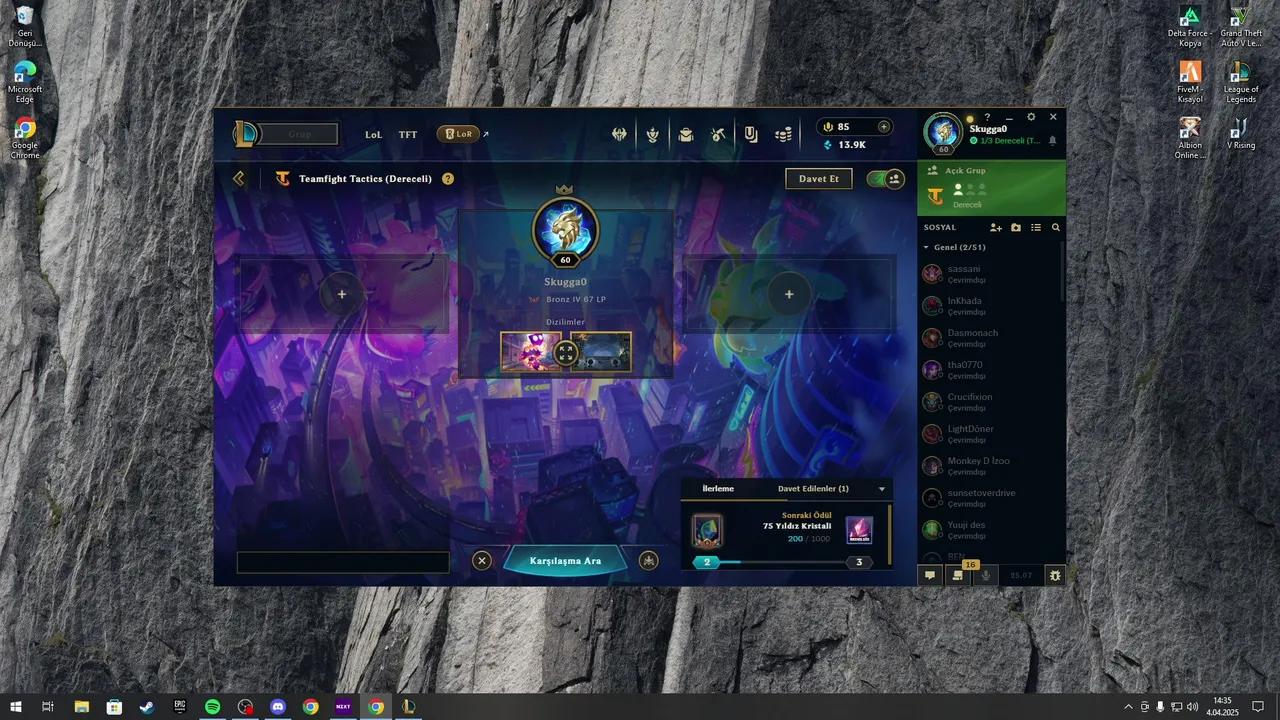The width and height of the screenshot is (1280, 720).
Task: Select friend Crucifixion in list
Action: click(991, 402)
